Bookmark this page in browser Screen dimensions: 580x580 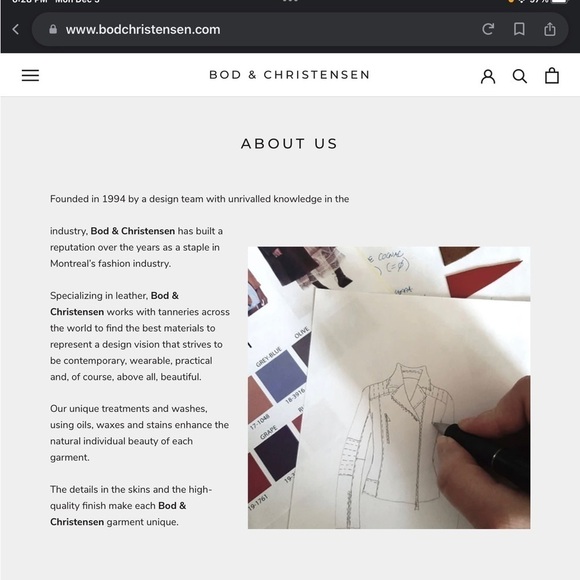tap(519, 29)
